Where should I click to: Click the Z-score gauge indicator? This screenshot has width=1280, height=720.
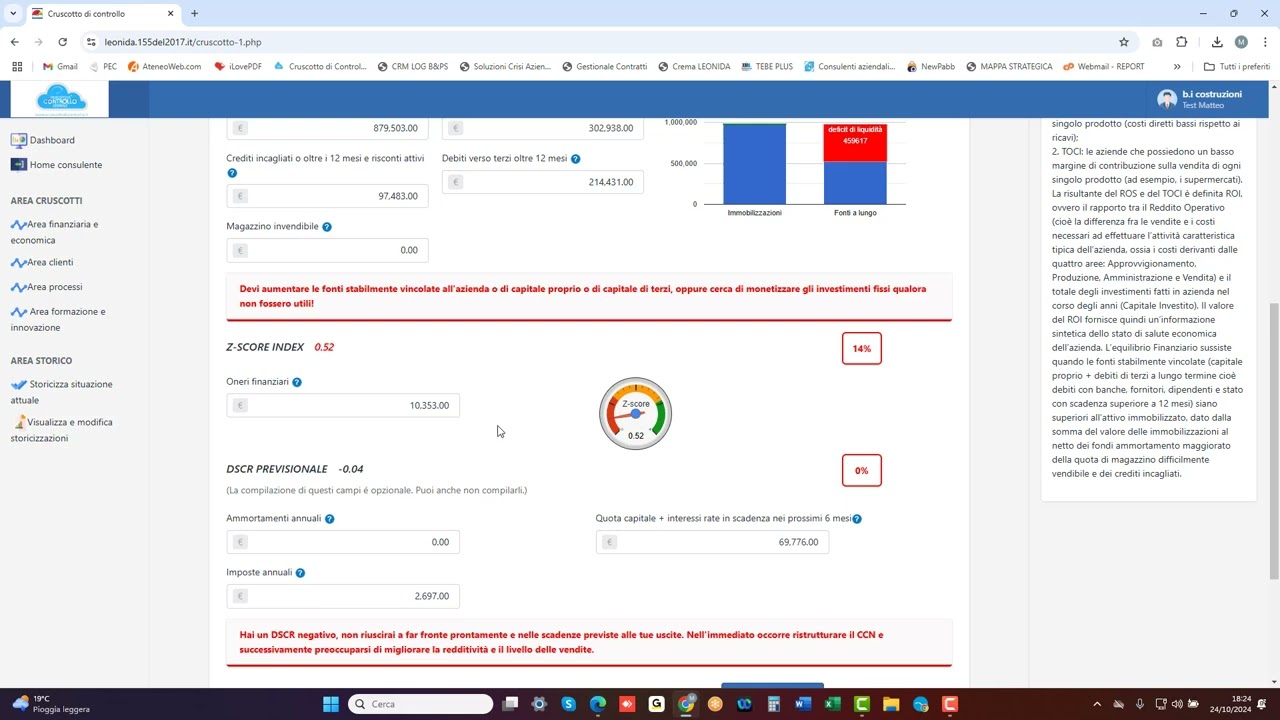635,414
